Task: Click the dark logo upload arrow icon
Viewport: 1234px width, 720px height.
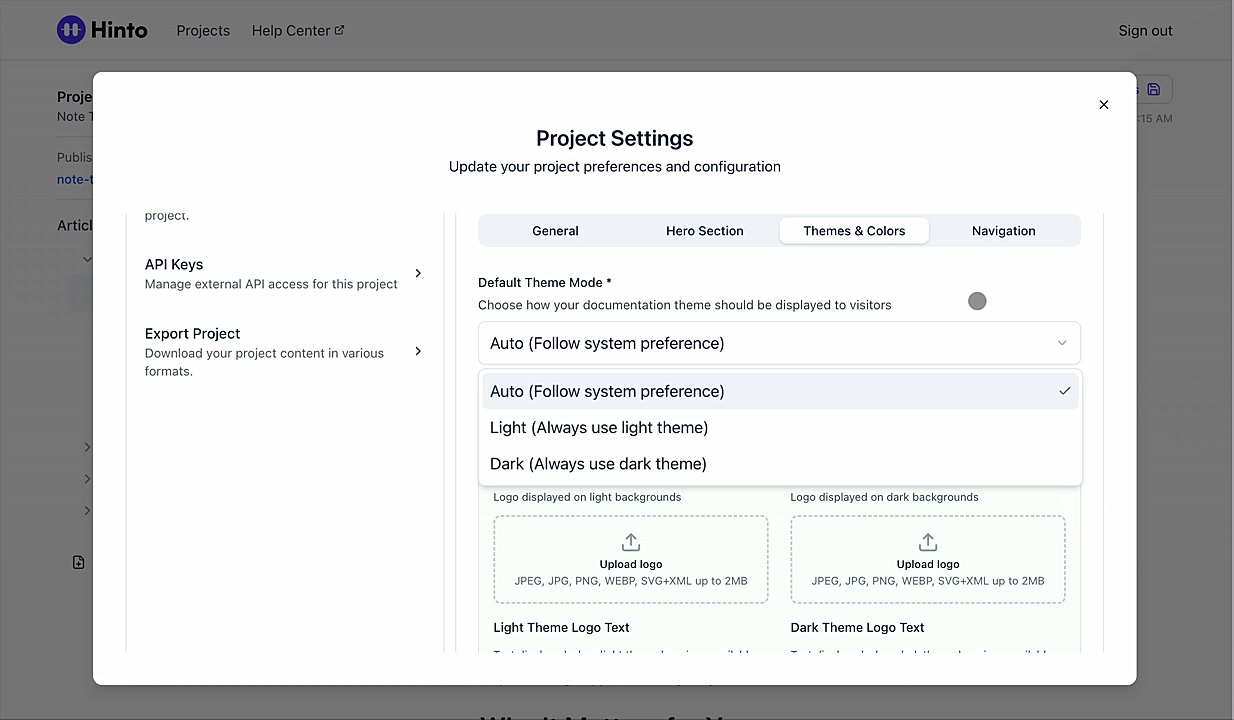Action: (928, 542)
